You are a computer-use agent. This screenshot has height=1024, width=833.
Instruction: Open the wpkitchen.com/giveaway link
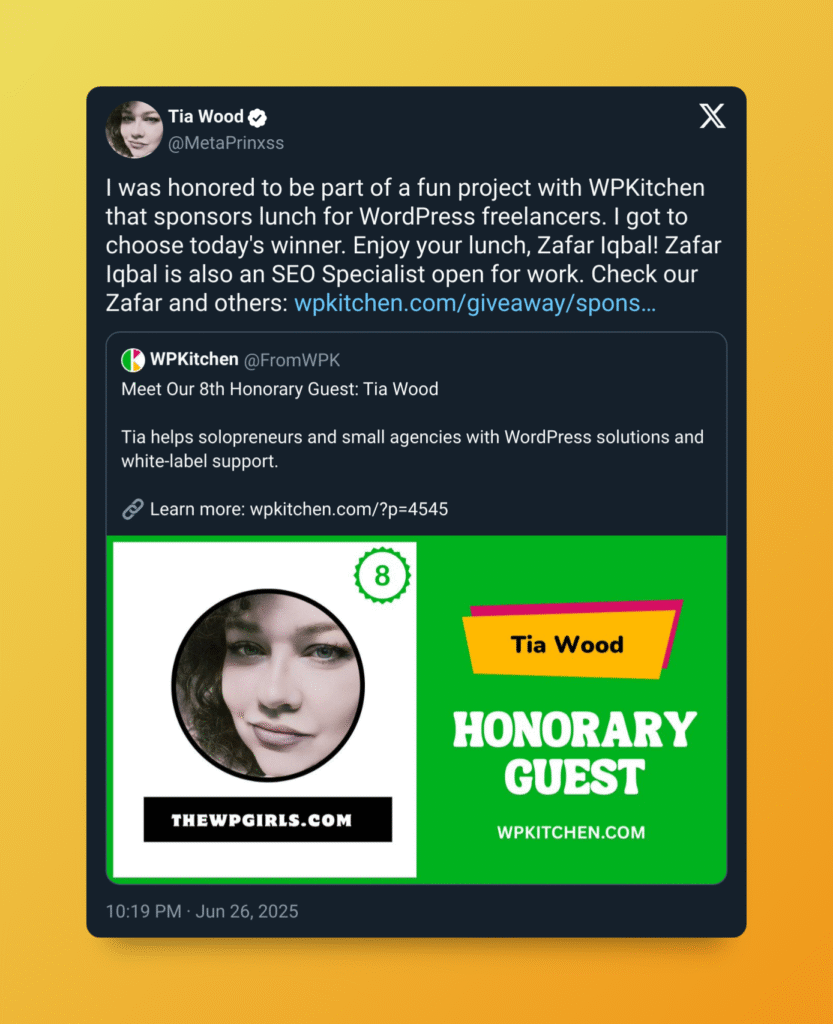(x=475, y=303)
